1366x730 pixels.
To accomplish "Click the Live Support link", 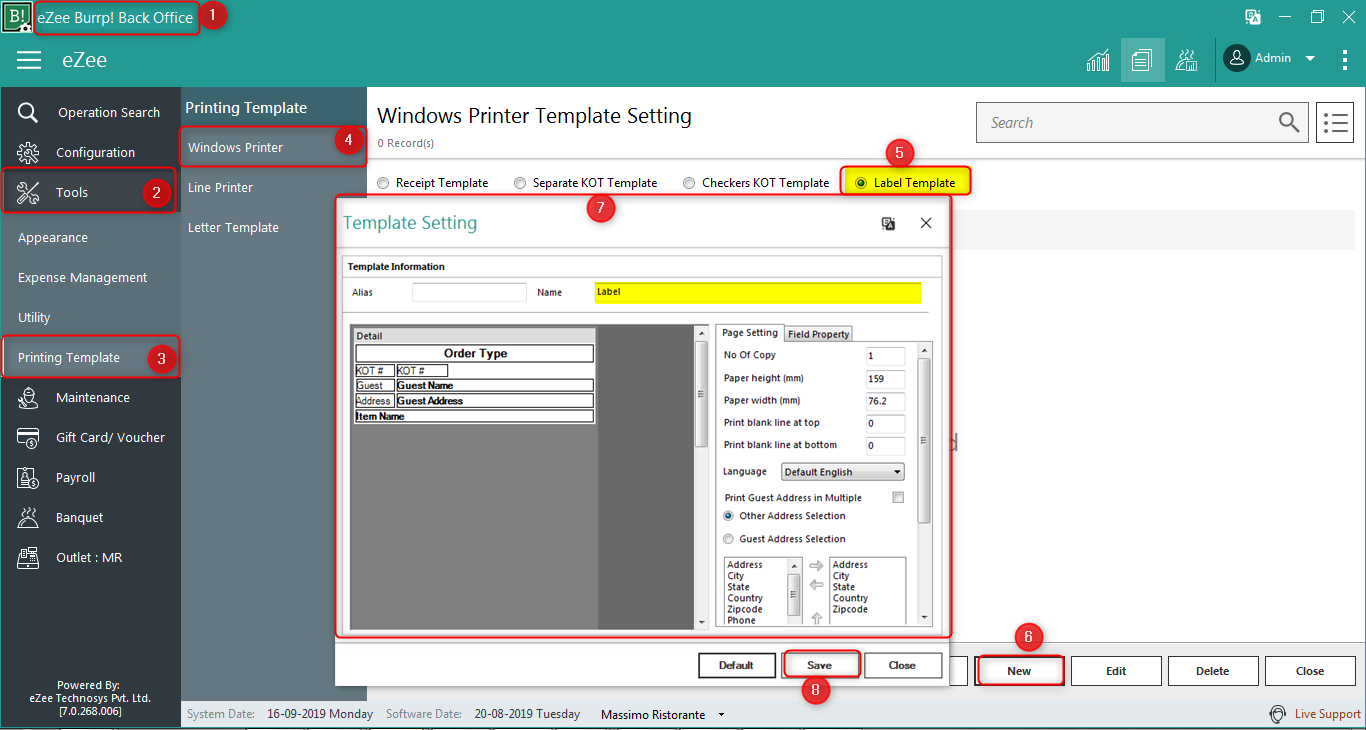I will (x=1327, y=714).
